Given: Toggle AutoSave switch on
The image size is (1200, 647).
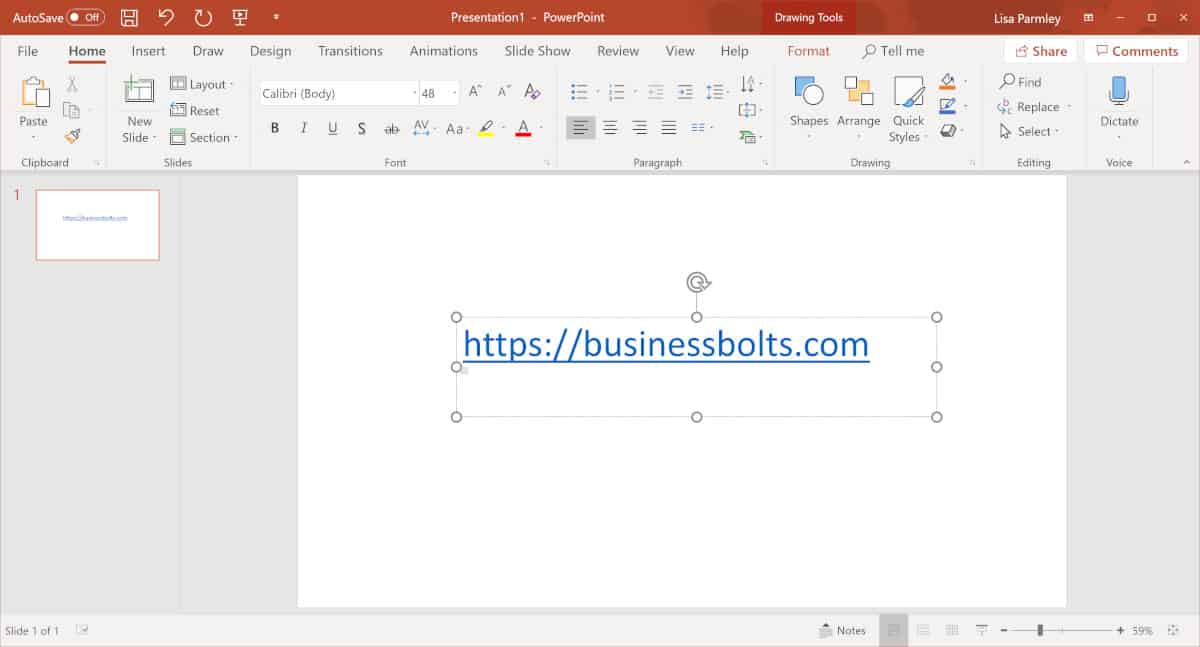Looking at the screenshot, I should coord(86,17).
